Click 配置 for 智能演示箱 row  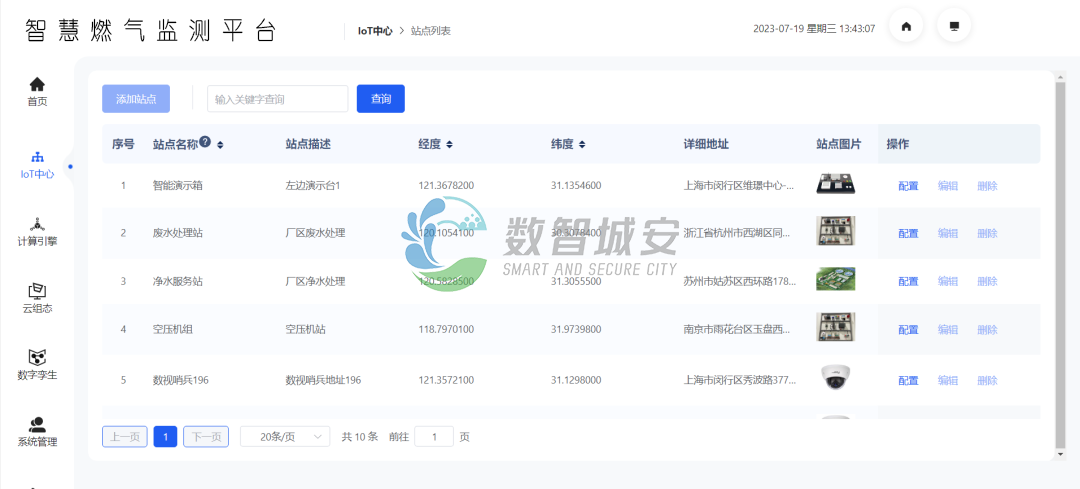point(908,186)
